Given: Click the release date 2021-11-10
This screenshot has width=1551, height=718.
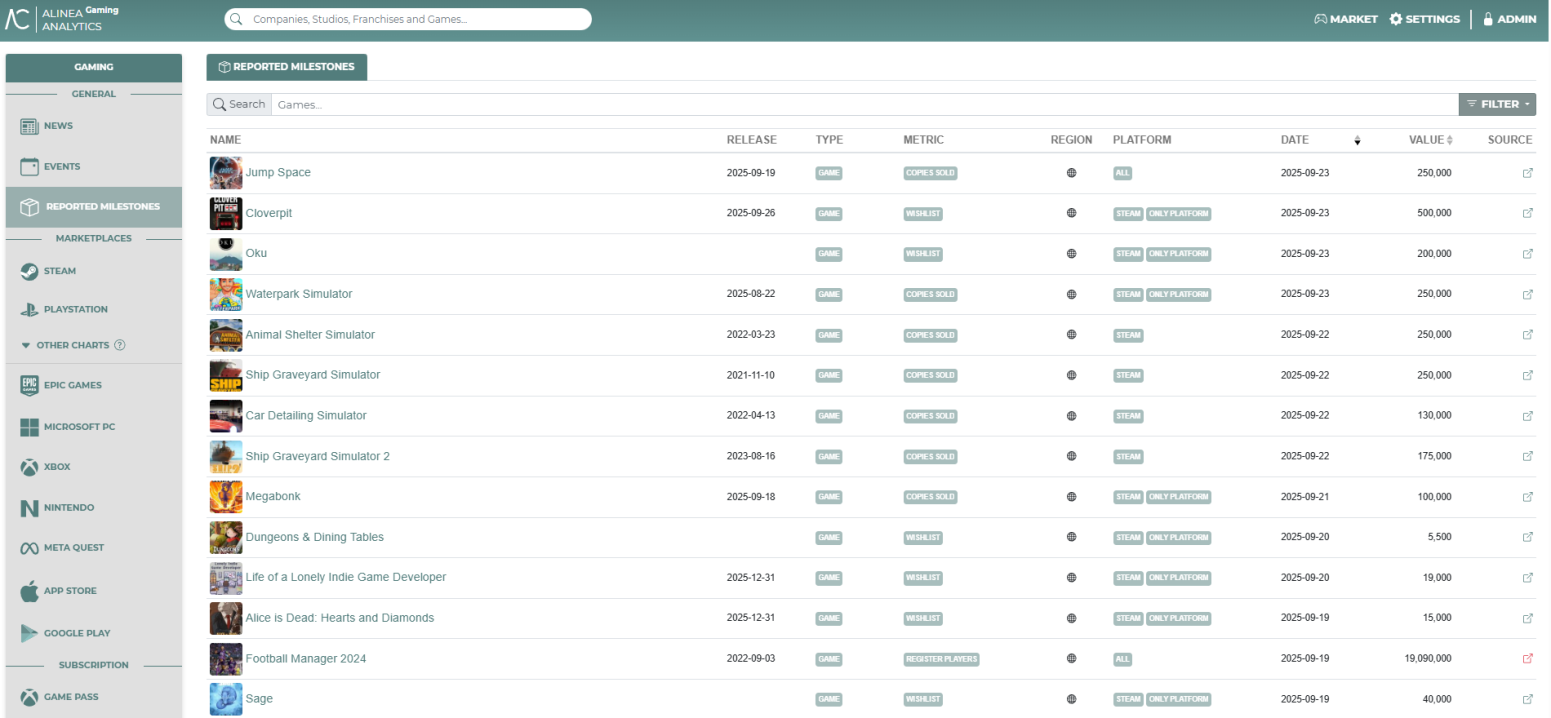Looking at the screenshot, I should (751, 375).
